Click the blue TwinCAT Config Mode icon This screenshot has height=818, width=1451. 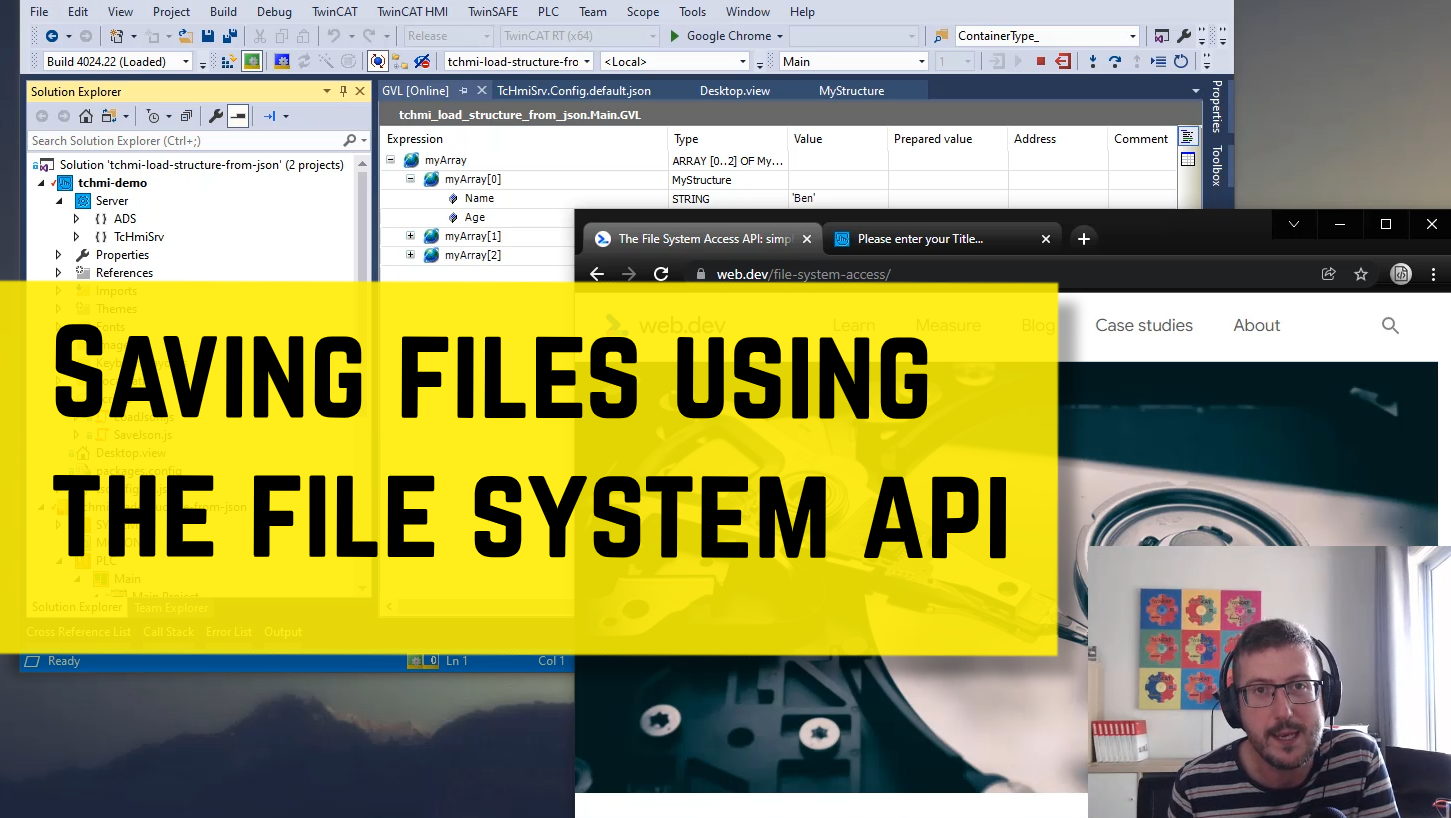coord(282,62)
